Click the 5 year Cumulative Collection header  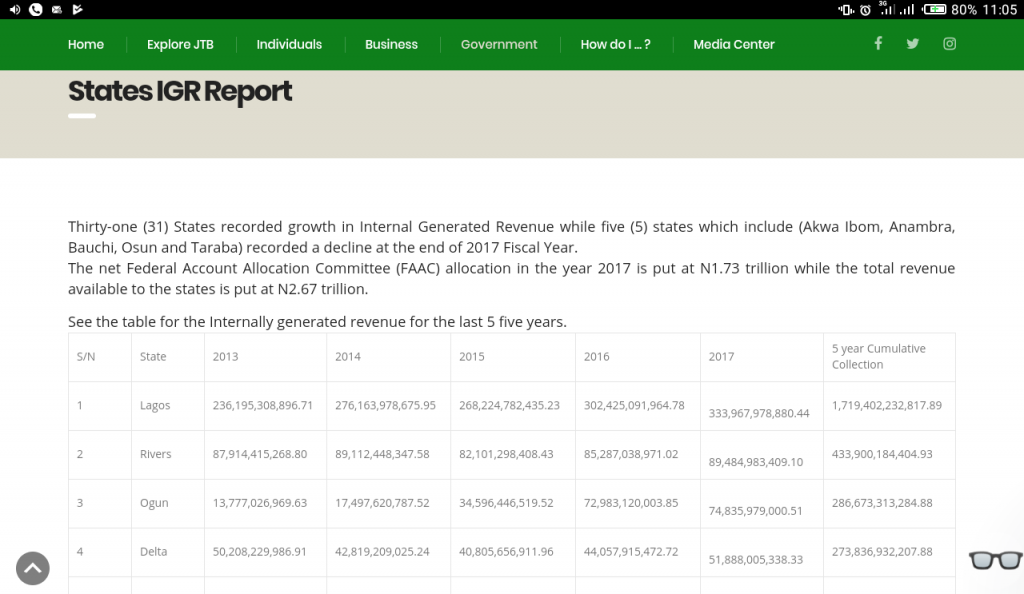(879, 356)
